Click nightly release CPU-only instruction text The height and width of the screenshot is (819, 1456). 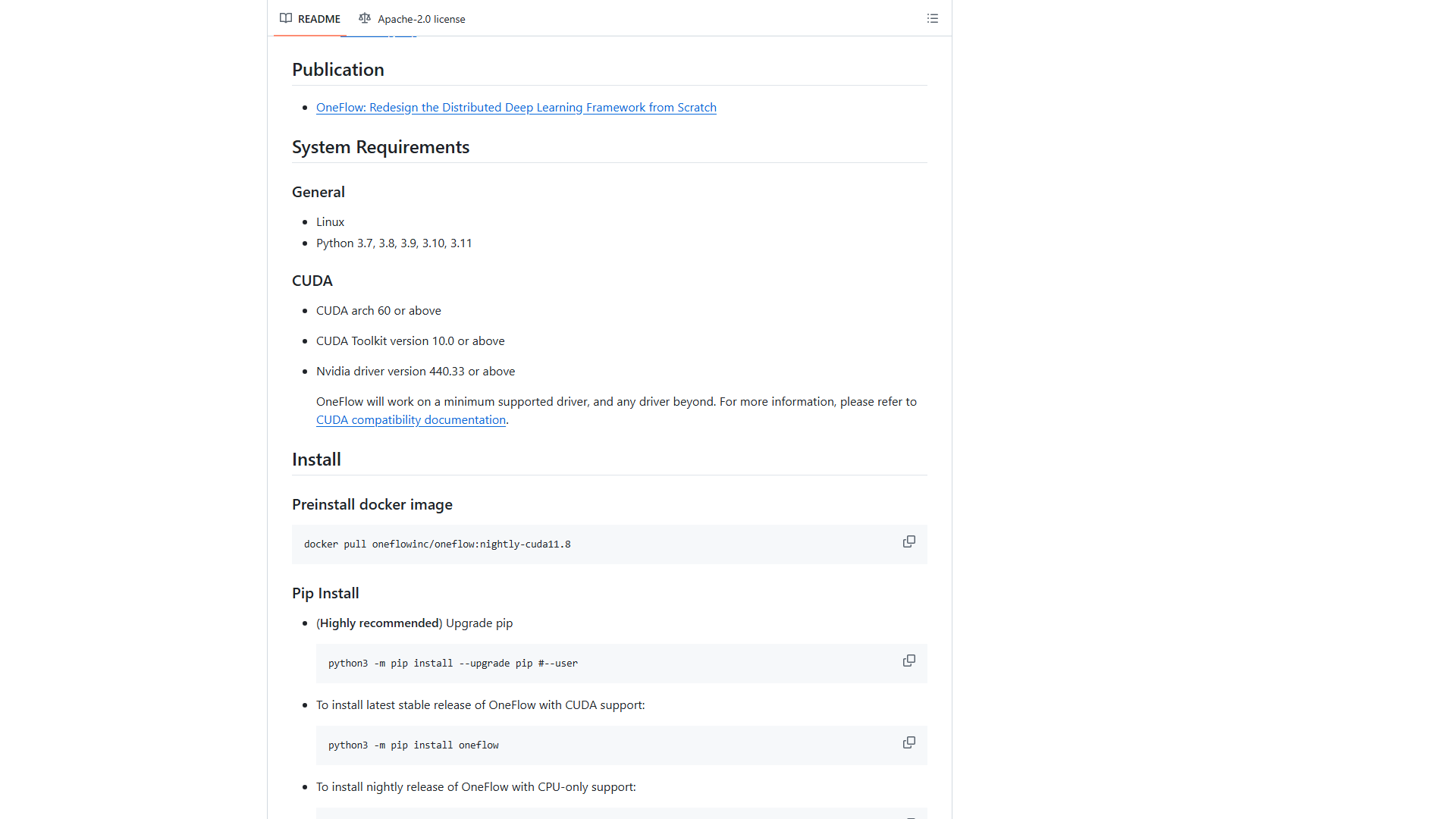(x=475, y=786)
